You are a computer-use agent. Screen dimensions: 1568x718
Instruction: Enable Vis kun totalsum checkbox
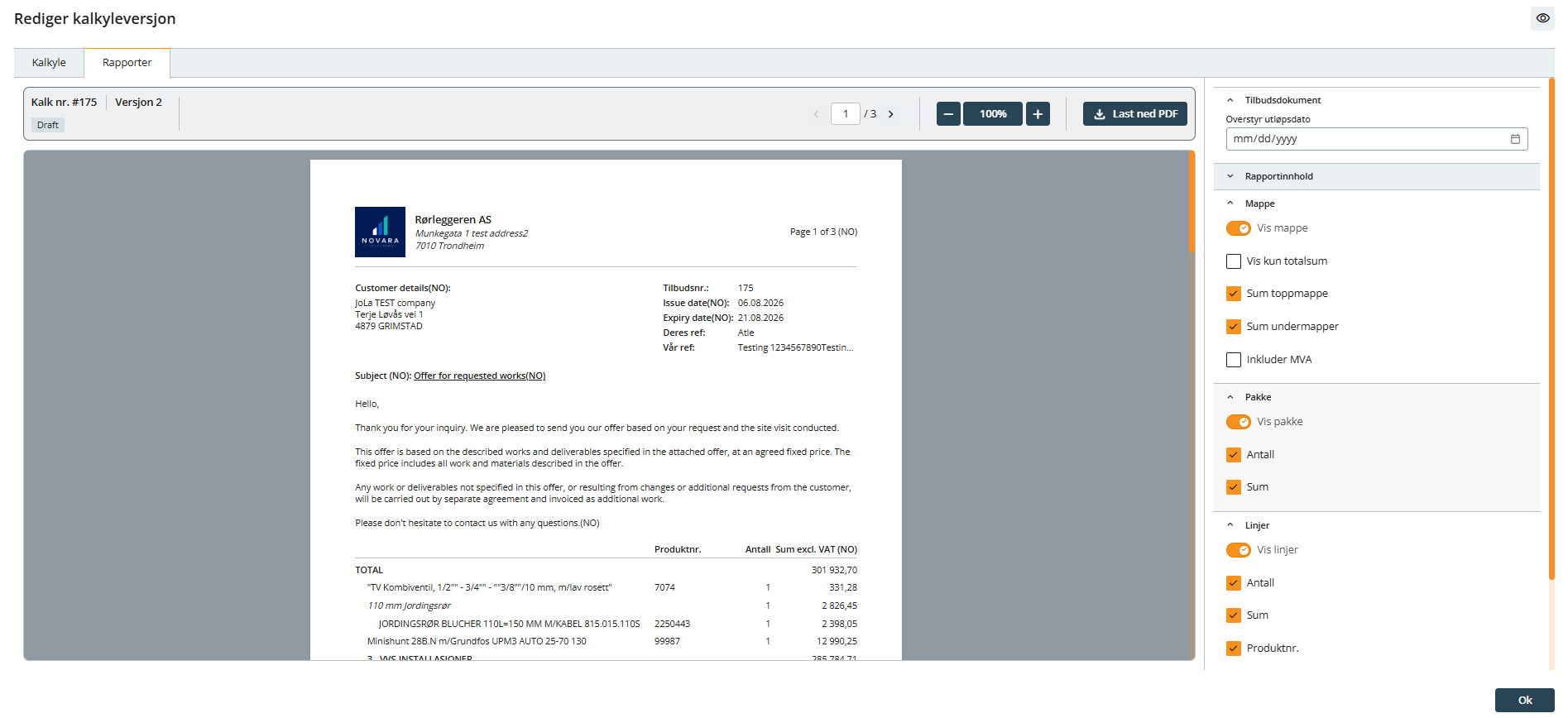point(1234,261)
